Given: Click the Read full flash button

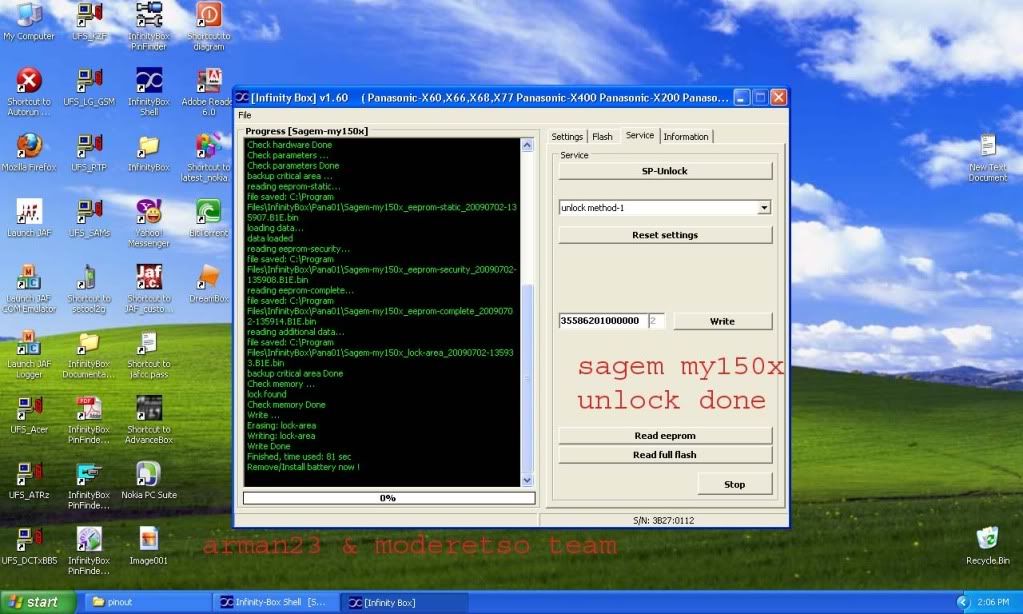Looking at the screenshot, I should click(665, 455).
